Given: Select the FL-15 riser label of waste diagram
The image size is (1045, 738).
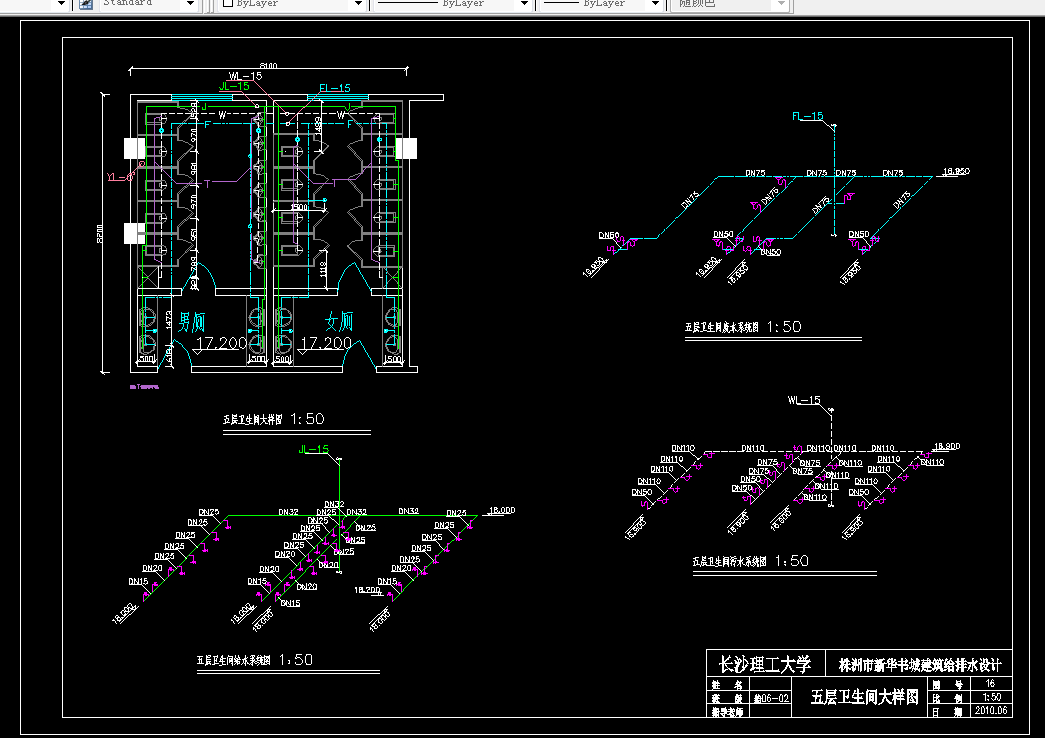Looking at the screenshot, I should tap(808, 116).
